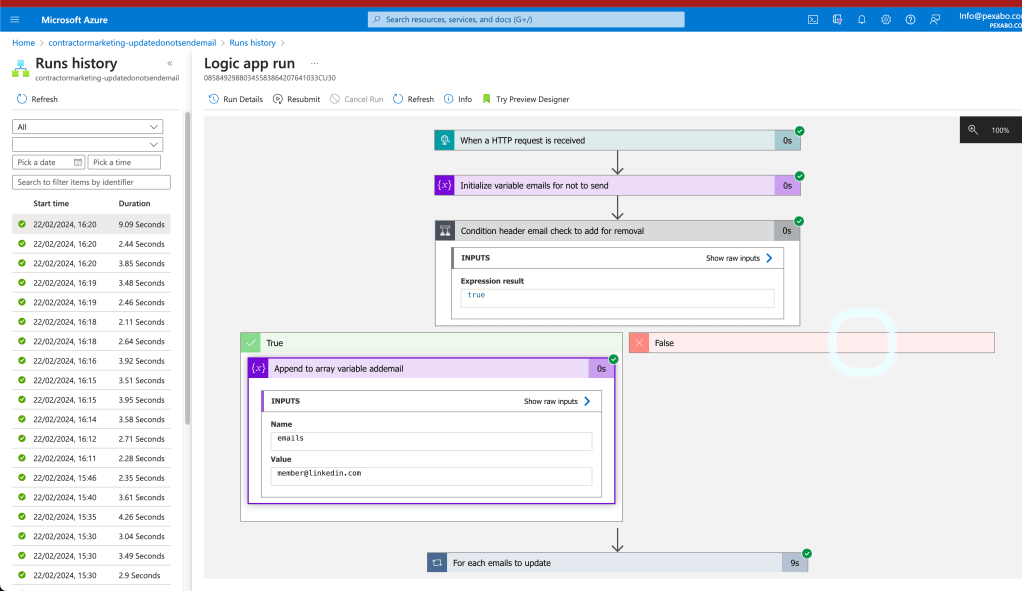The image size is (1022, 591).
Task: Click the Logic app run ellipsis menu
Action: click(315, 63)
